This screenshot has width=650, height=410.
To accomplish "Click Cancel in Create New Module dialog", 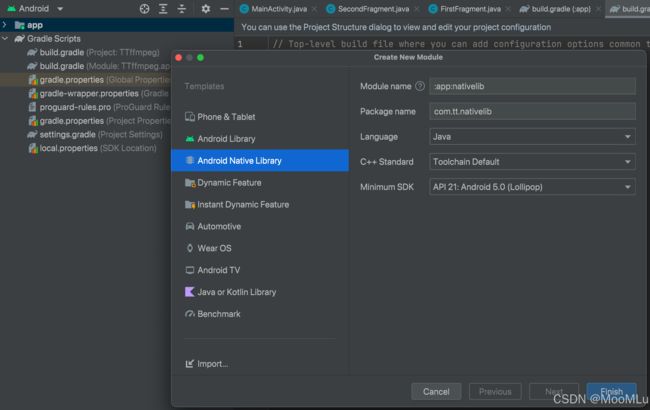I will pyautogui.click(x=436, y=391).
